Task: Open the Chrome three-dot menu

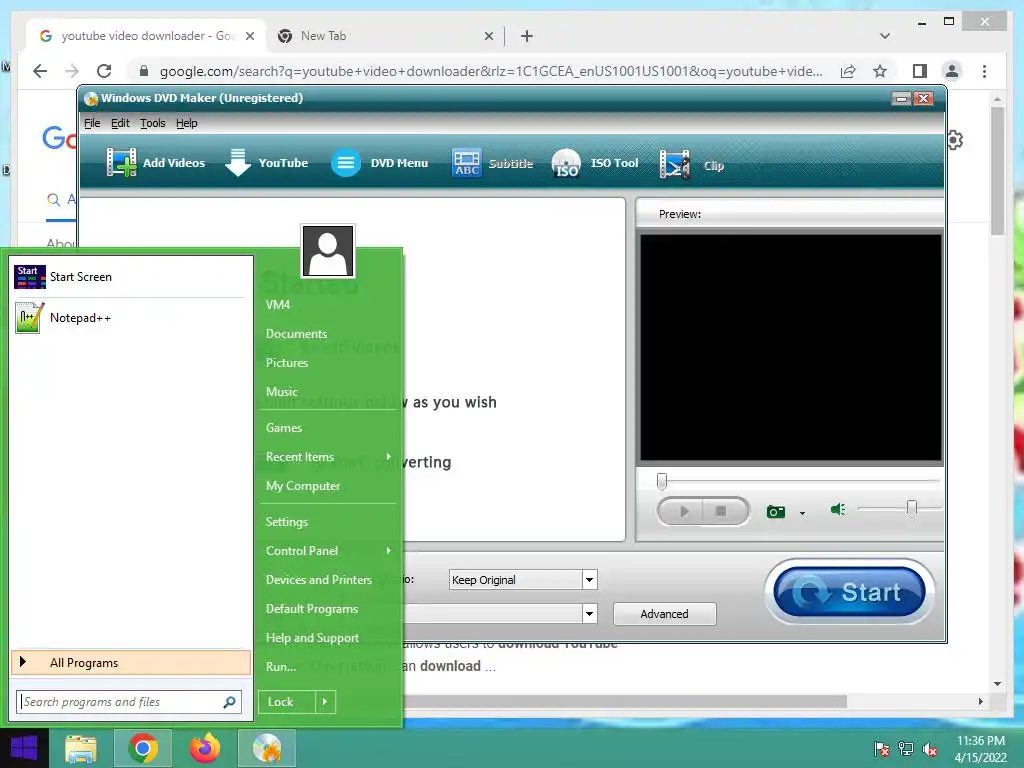Action: (984, 71)
